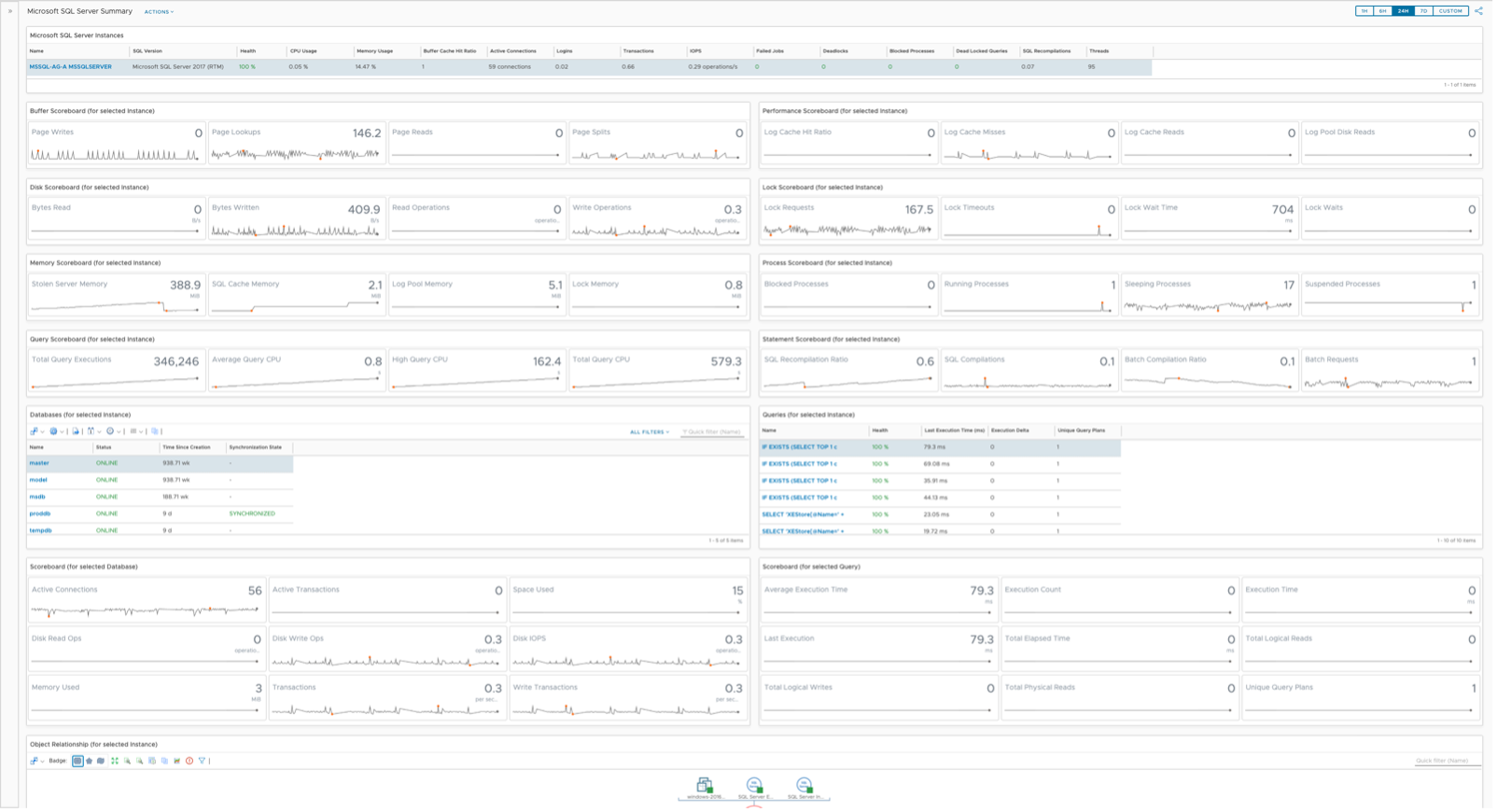Open the proddb database link
This screenshot has height=812, width=1497.
point(40,513)
